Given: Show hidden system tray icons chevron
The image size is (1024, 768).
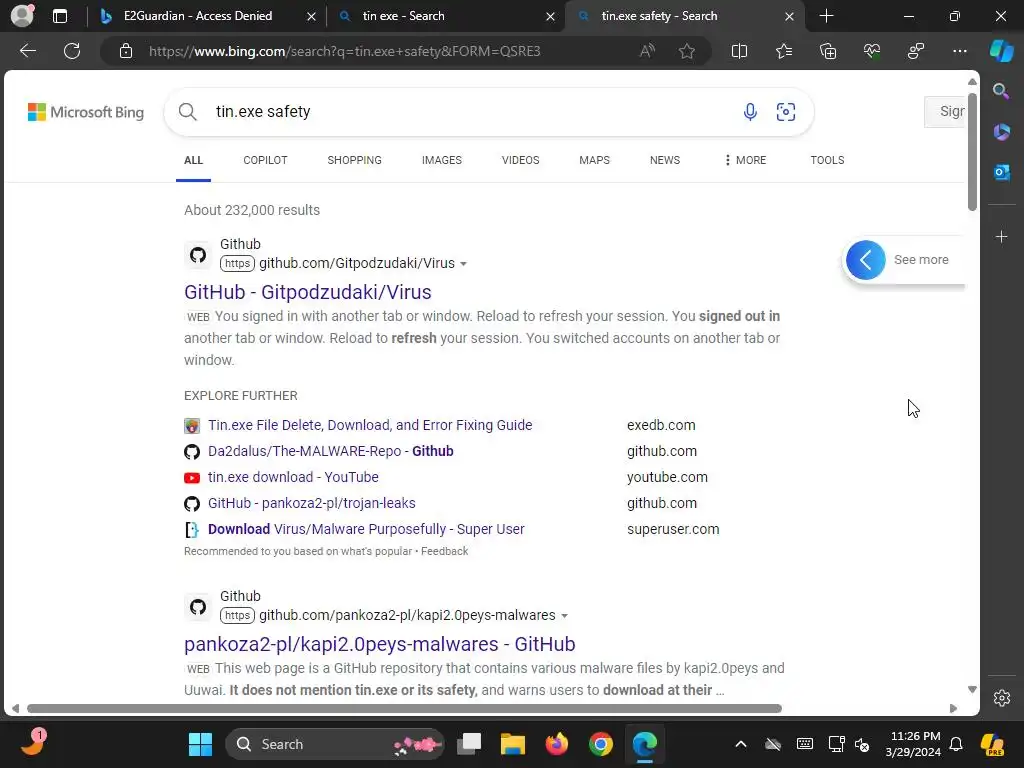Looking at the screenshot, I should point(741,744).
